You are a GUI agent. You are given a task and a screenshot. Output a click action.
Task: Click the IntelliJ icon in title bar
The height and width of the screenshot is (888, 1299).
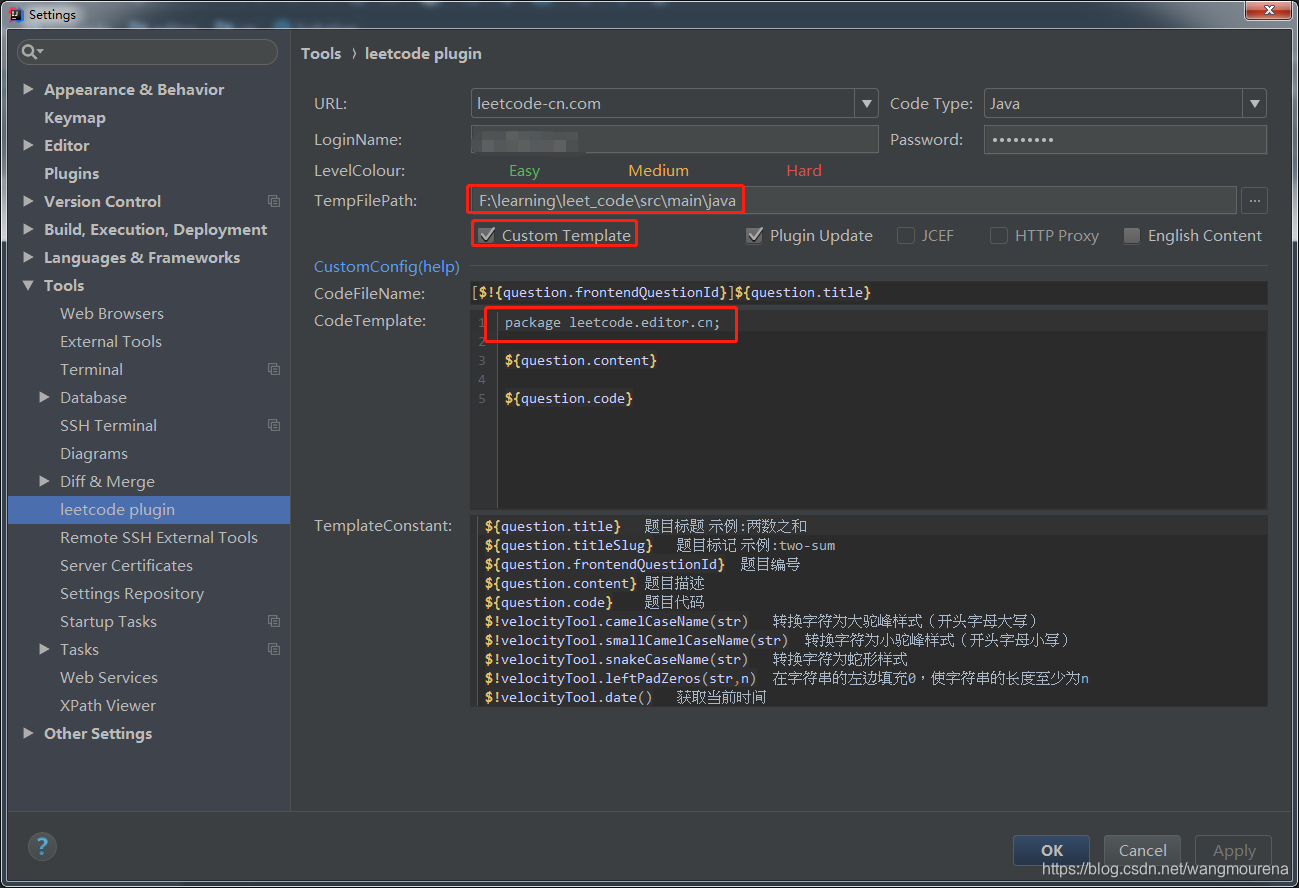[x=14, y=14]
